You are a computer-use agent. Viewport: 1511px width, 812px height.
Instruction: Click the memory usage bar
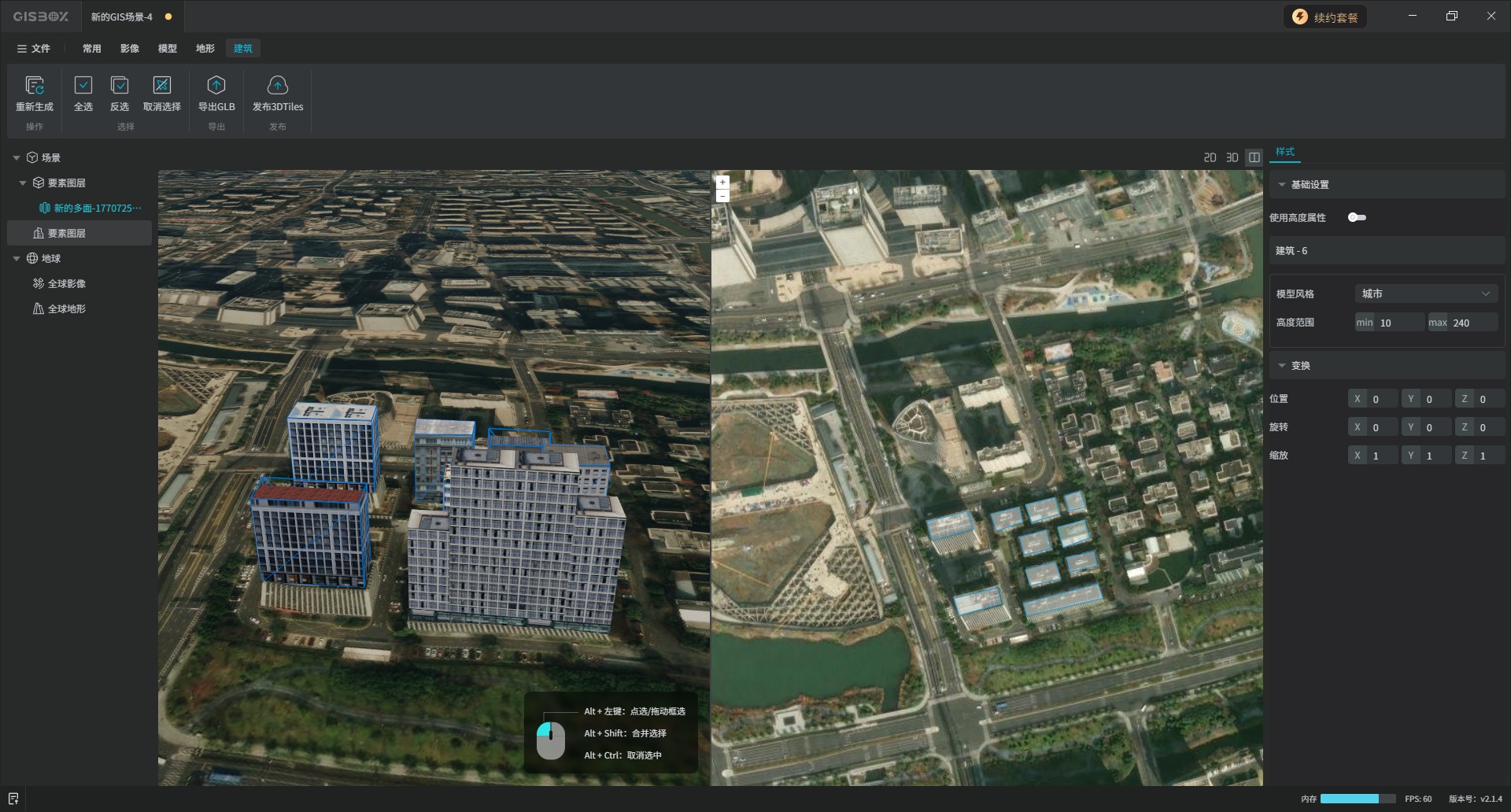tap(1357, 799)
